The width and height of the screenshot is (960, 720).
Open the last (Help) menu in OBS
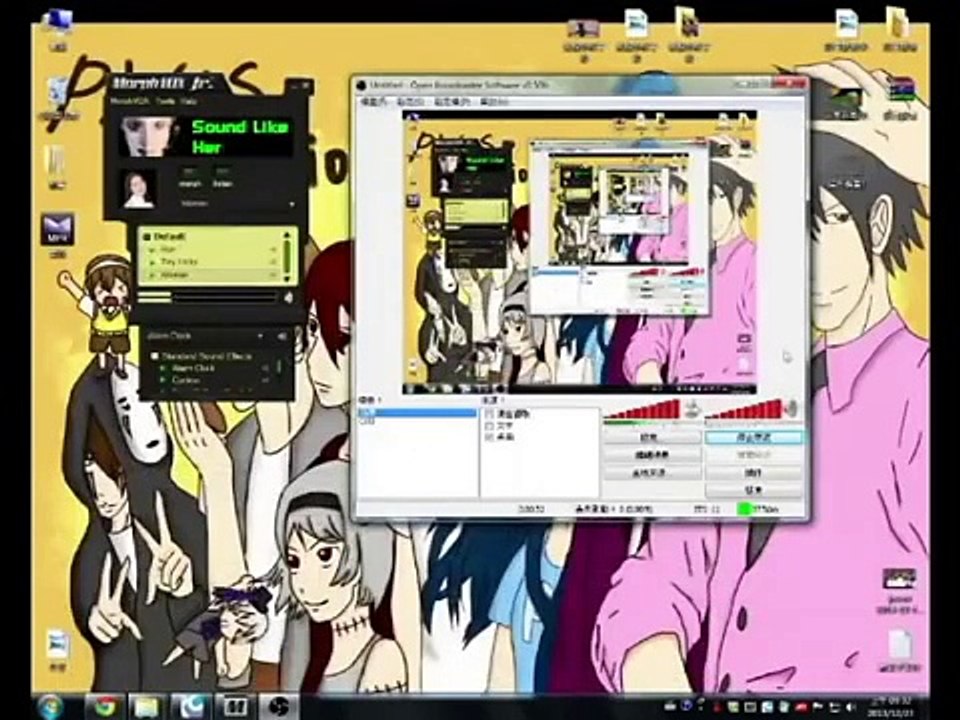[494, 102]
